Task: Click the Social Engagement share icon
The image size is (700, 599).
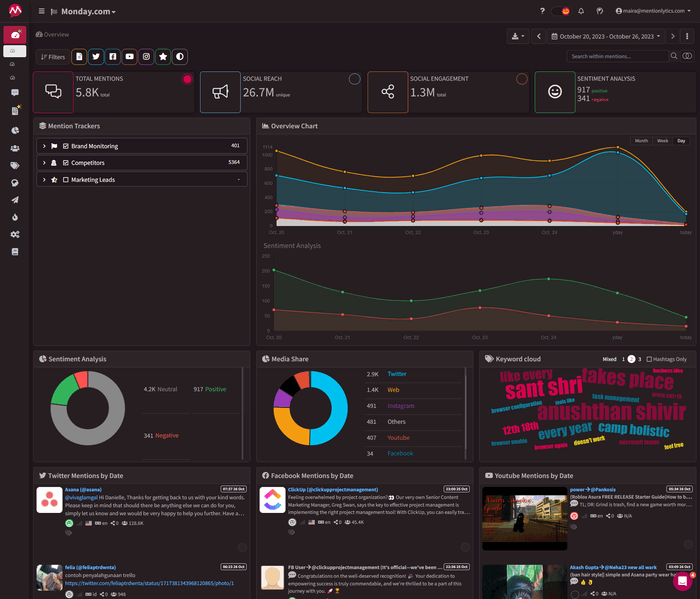Action: point(388,92)
